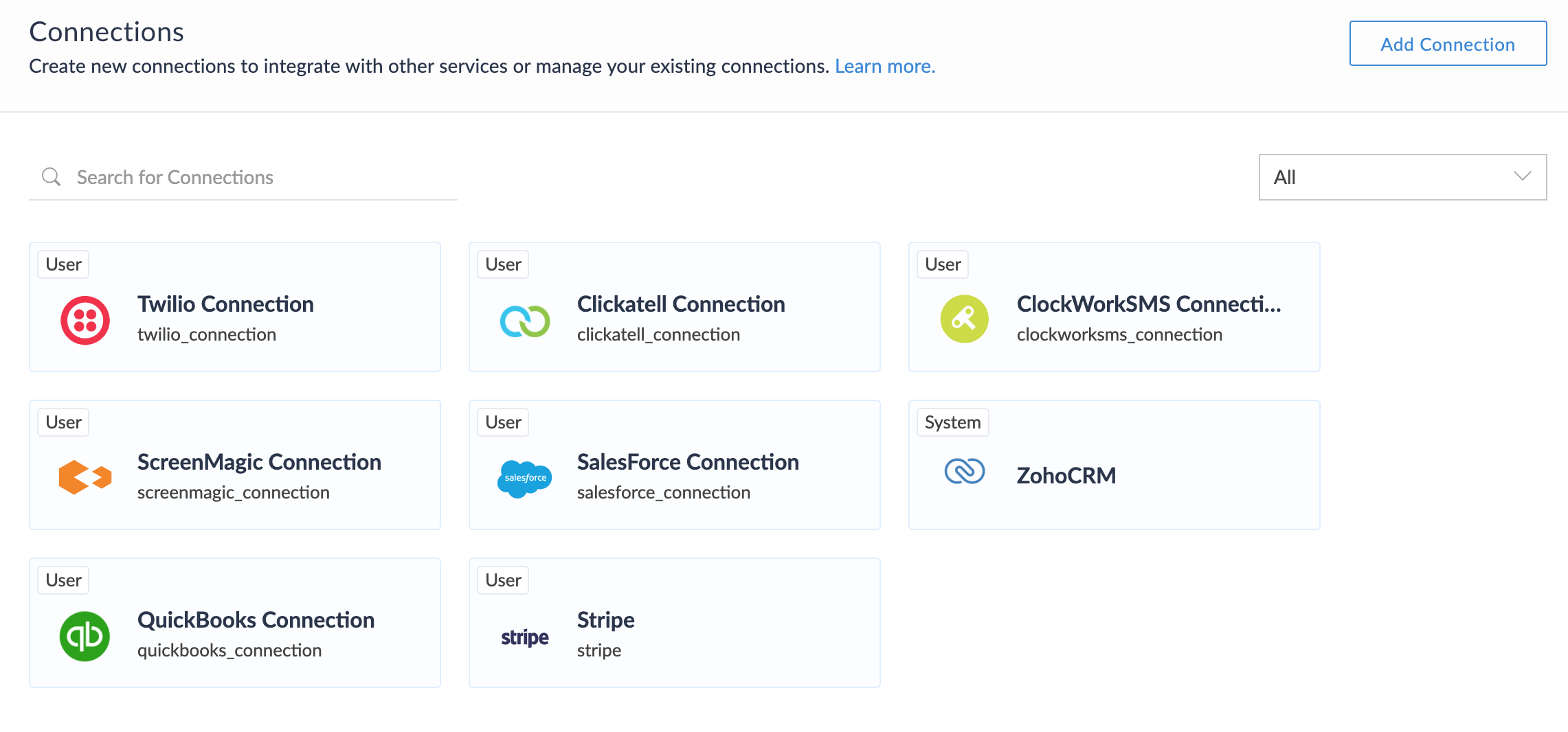Open the ZohoCRM system connection card
The width and height of the screenshot is (1568, 732).
pyautogui.click(x=1114, y=464)
